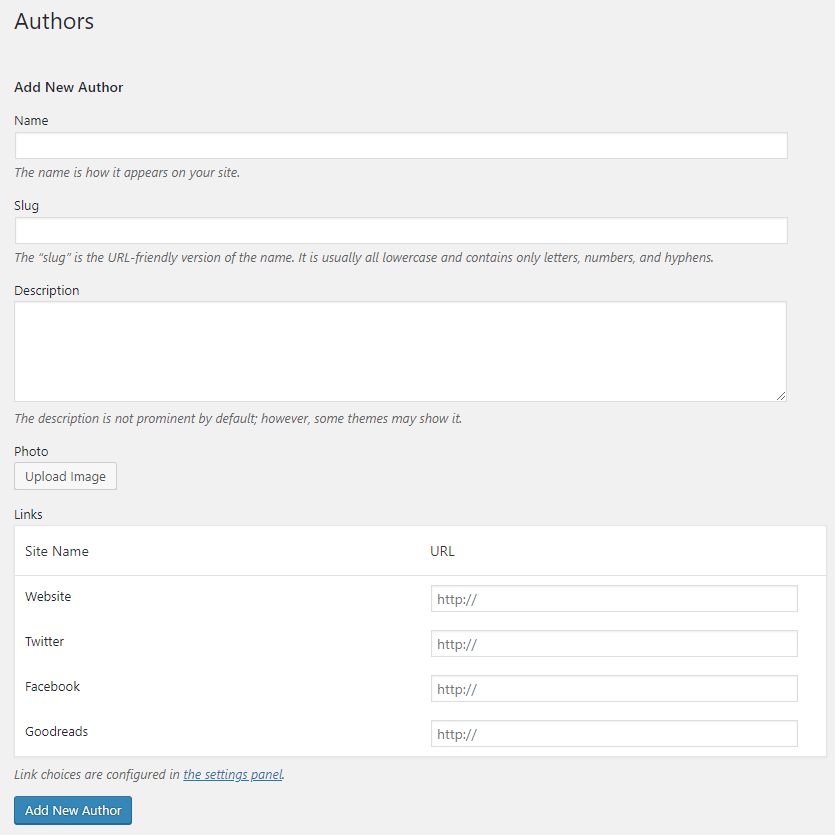
Task: Open the settings panel link
Action: pos(233,774)
